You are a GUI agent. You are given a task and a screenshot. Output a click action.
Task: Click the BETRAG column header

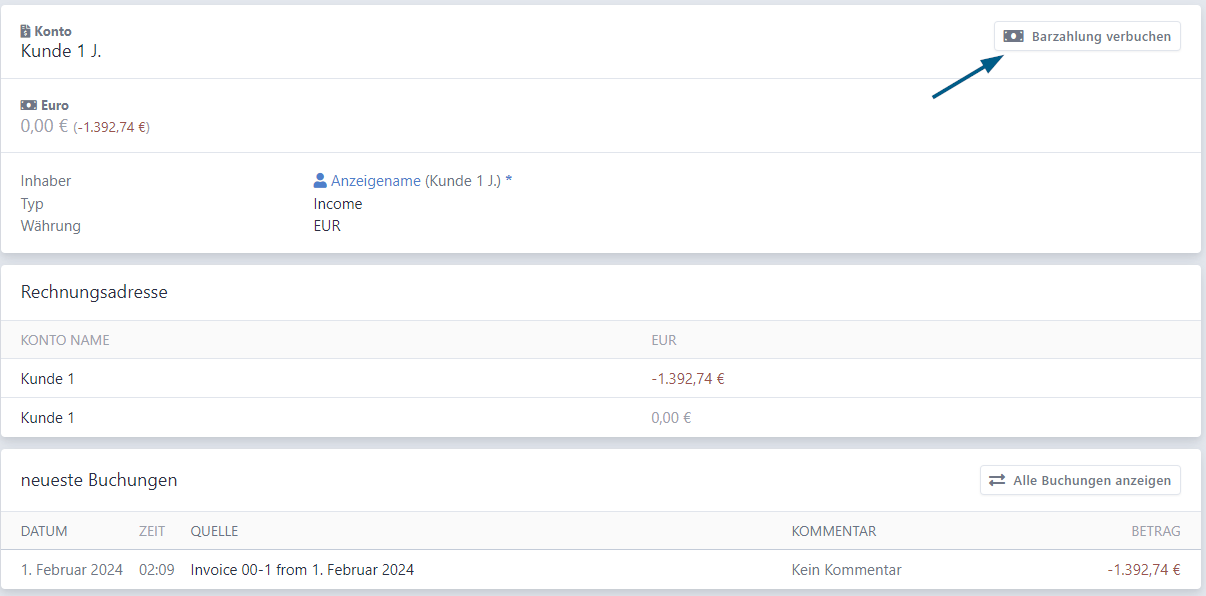(x=1156, y=531)
